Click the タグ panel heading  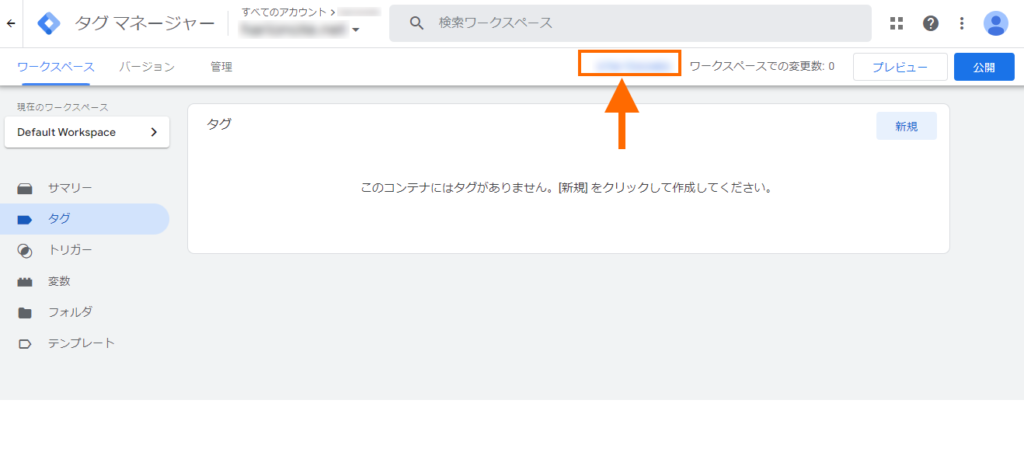click(x=219, y=124)
